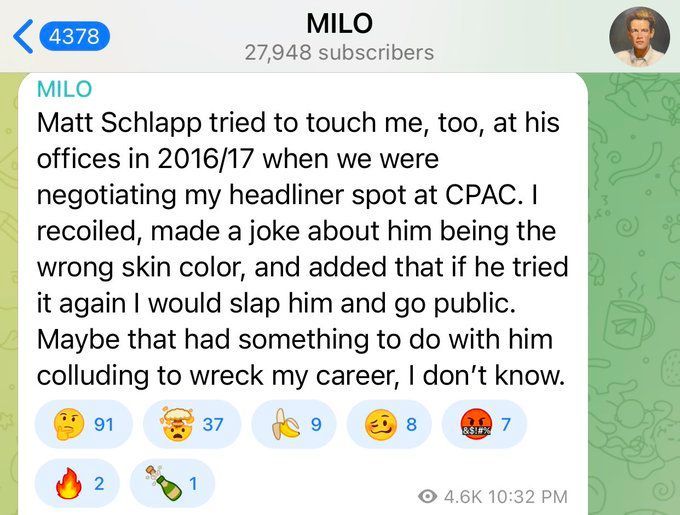The width and height of the screenshot is (680, 515).
Task: Tap the 4378 unread messages badge
Action: [74, 36]
